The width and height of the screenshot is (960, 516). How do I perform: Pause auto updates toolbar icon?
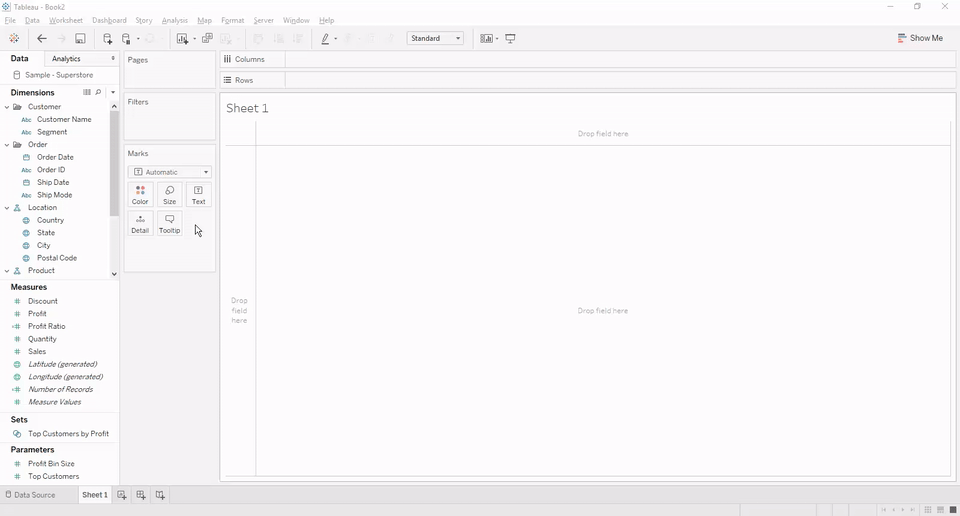(x=126, y=39)
